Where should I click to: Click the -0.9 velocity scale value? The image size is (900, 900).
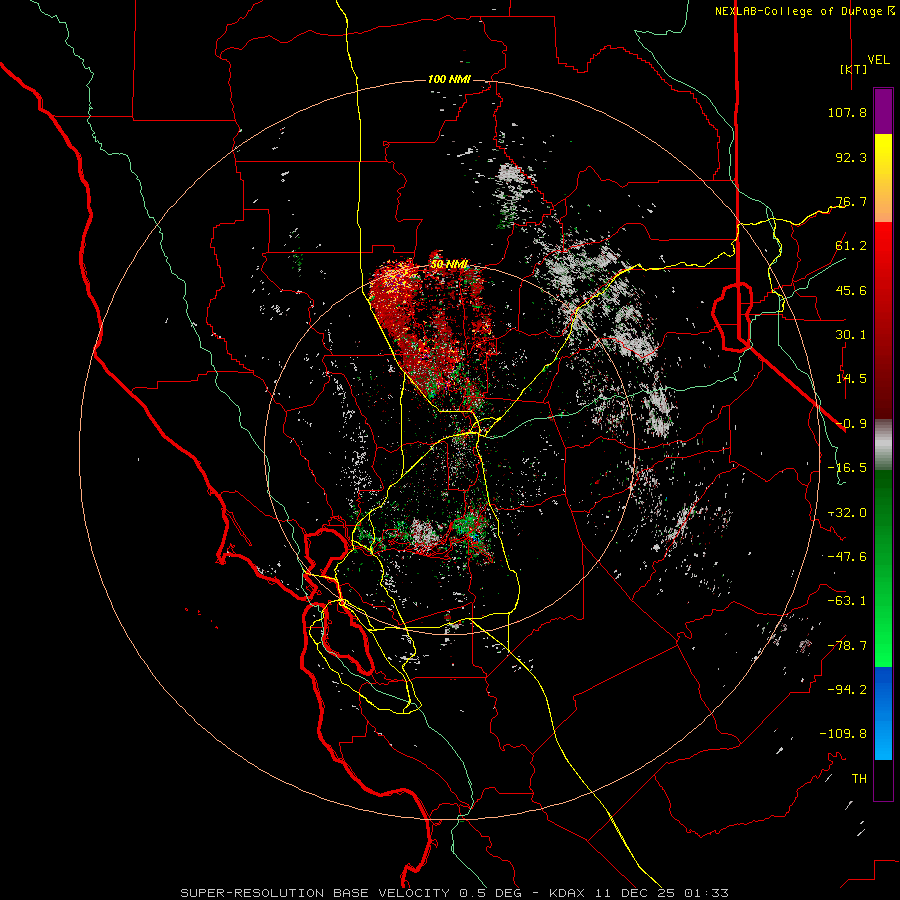coord(851,424)
